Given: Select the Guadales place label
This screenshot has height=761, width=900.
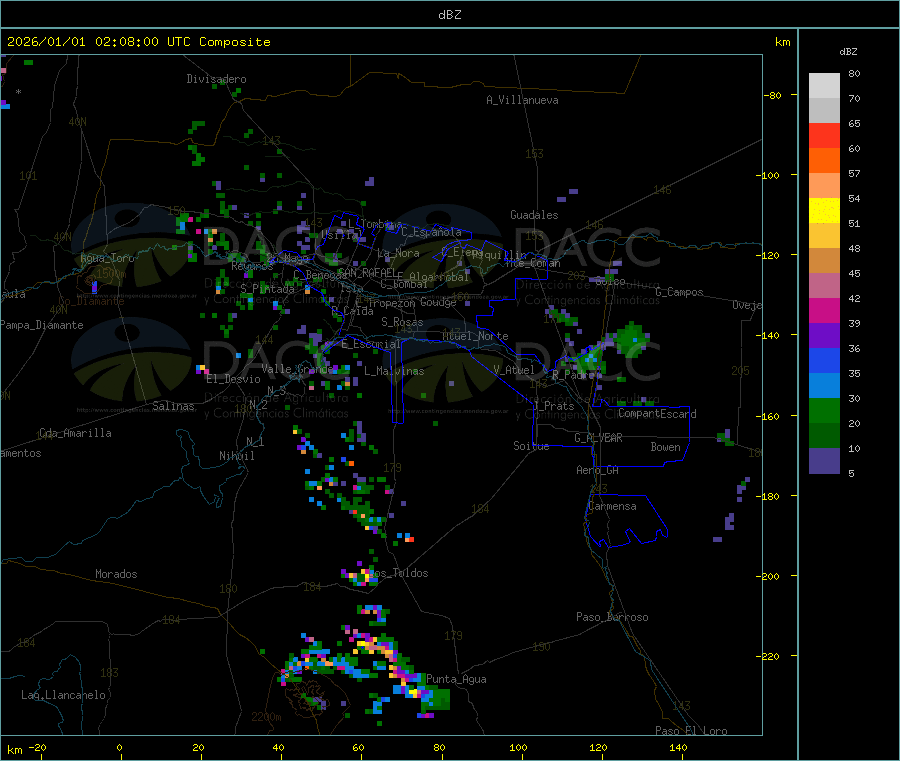Looking at the screenshot, I should point(534,215).
